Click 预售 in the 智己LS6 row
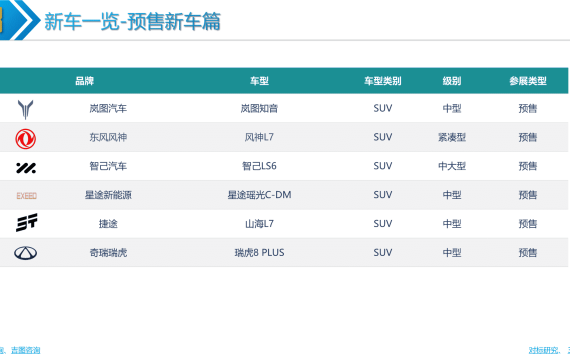This screenshot has height=360, width=570. click(528, 166)
